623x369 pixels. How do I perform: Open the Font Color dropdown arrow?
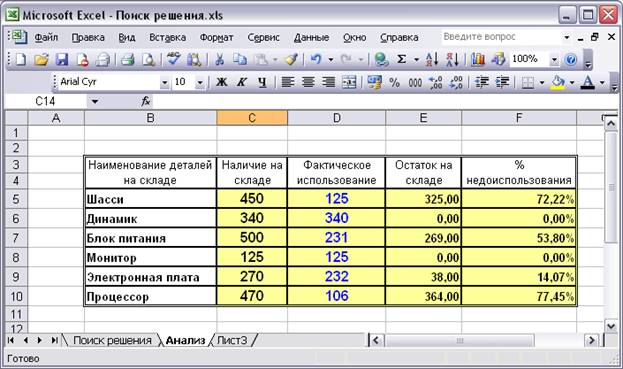pyautogui.click(x=602, y=82)
